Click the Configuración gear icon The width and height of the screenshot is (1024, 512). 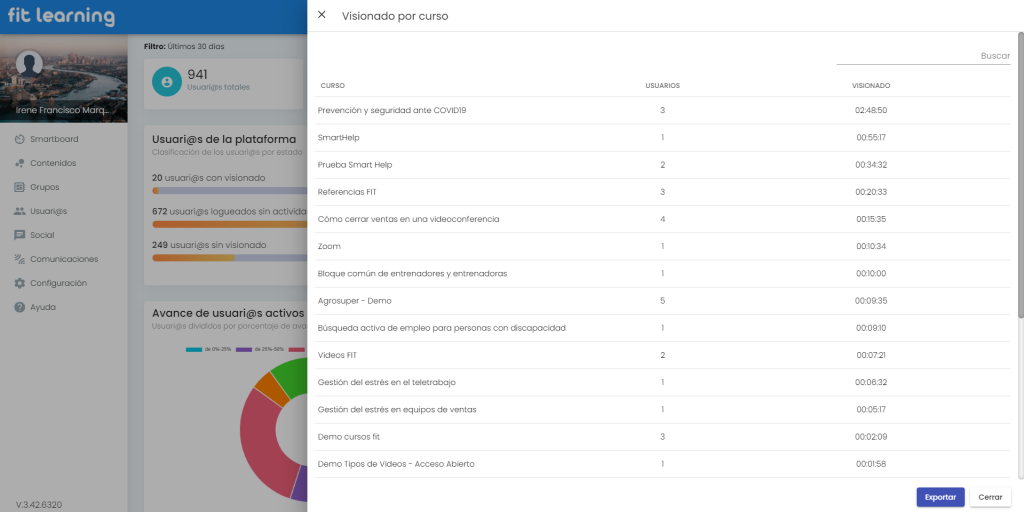point(20,283)
